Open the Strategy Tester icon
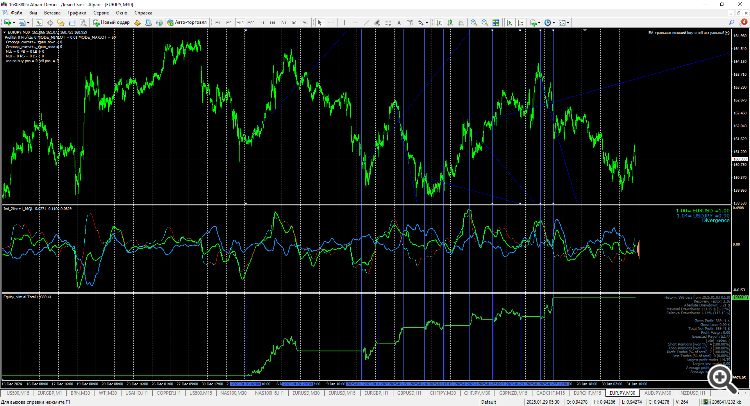Image resolution: width=750 pixels, height=406 pixels. pyautogui.click(x=83, y=22)
